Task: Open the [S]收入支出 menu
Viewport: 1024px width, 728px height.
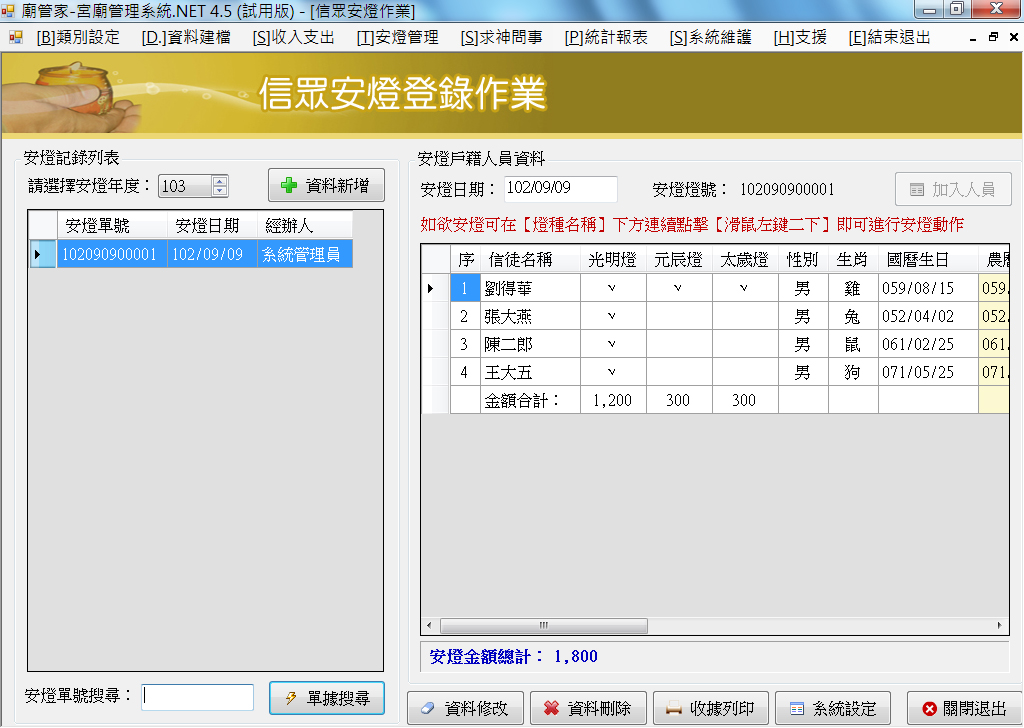Action: pos(294,38)
